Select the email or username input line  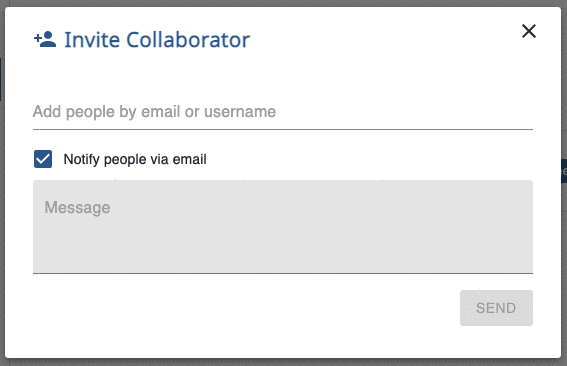(283, 112)
